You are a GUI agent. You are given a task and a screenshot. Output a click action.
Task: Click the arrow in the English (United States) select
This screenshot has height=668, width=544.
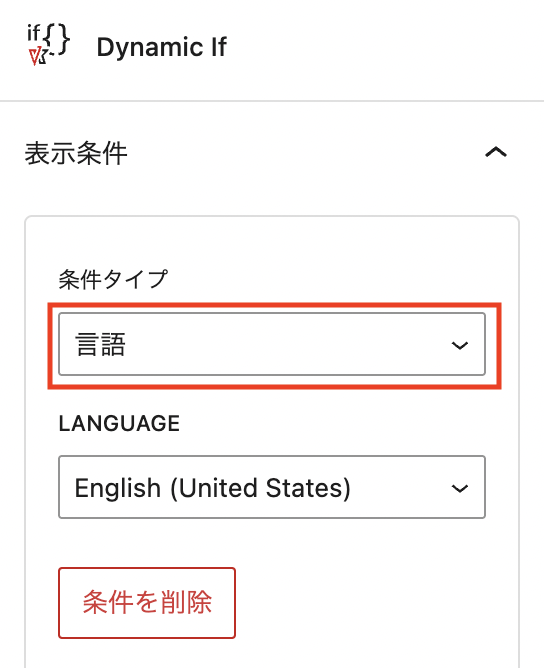460,488
